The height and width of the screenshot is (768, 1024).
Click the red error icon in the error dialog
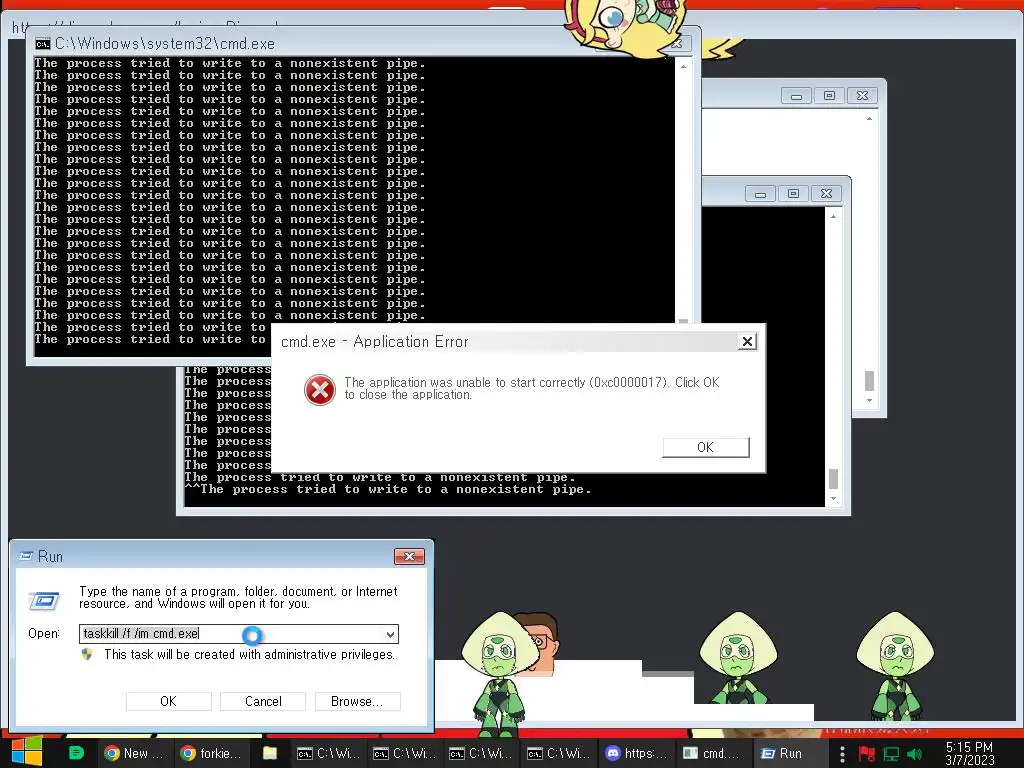click(x=319, y=390)
